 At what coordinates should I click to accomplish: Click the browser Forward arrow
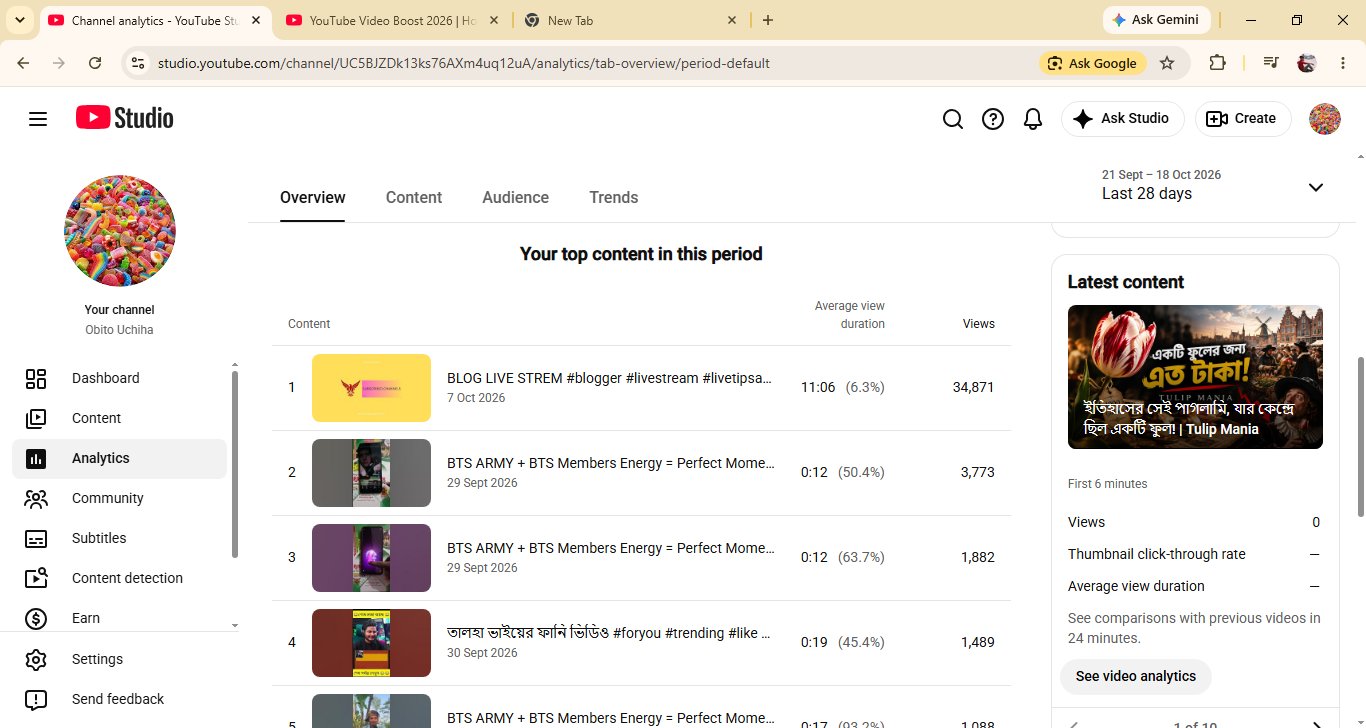(x=59, y=63)
